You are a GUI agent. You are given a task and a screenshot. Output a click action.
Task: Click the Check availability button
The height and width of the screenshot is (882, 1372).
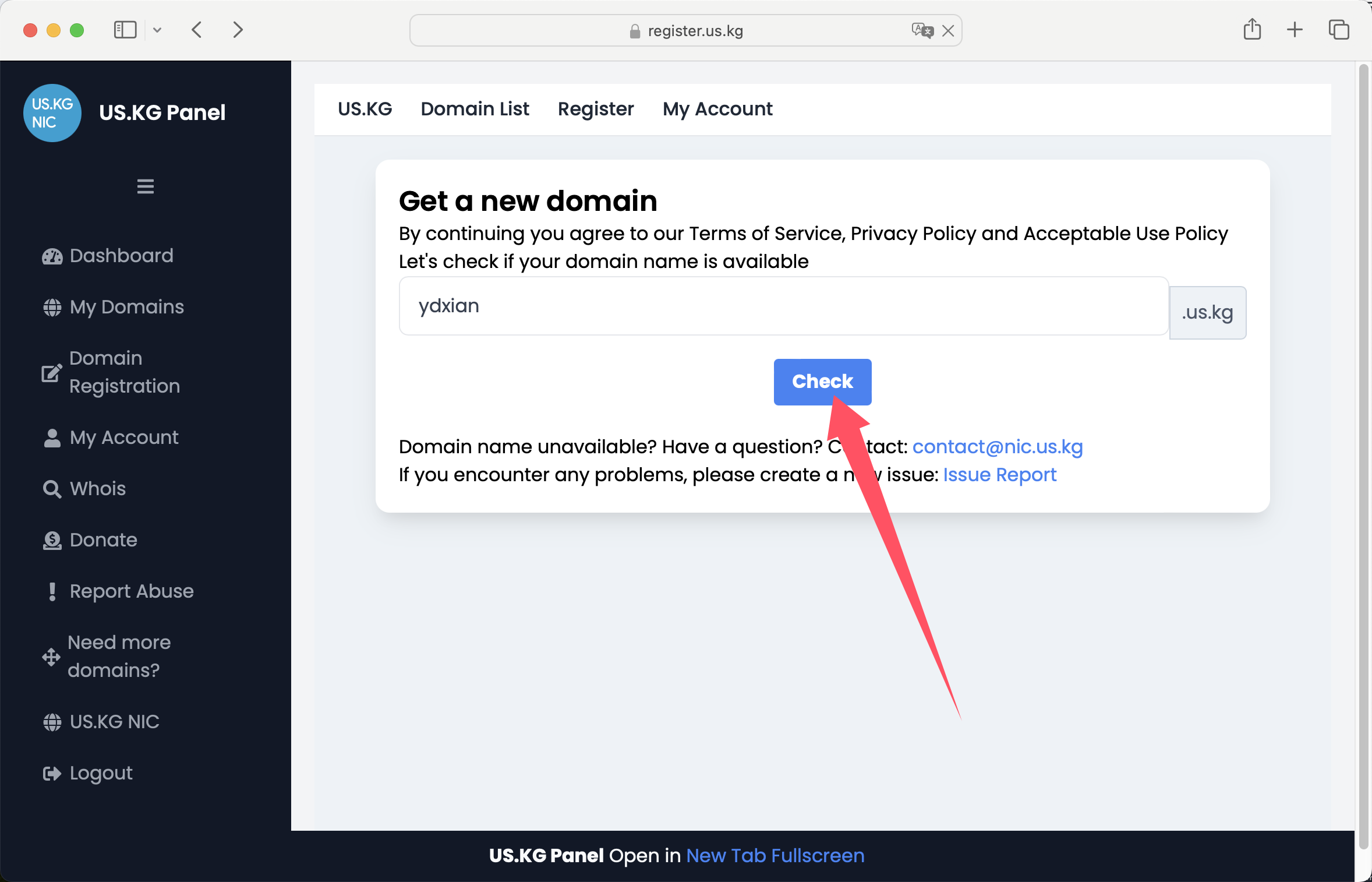823,382
